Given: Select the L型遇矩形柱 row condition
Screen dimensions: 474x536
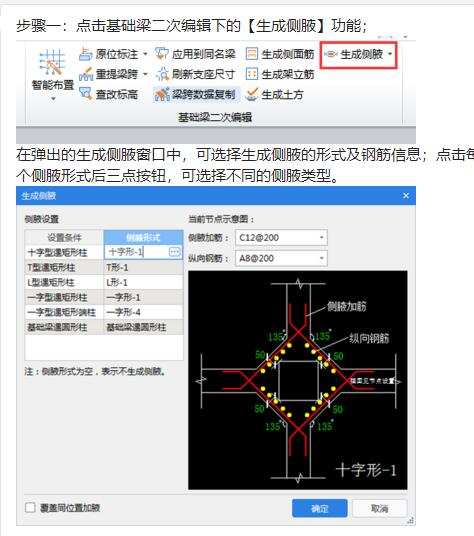Looking at the screenshot, I should click(x=64, y=282).
